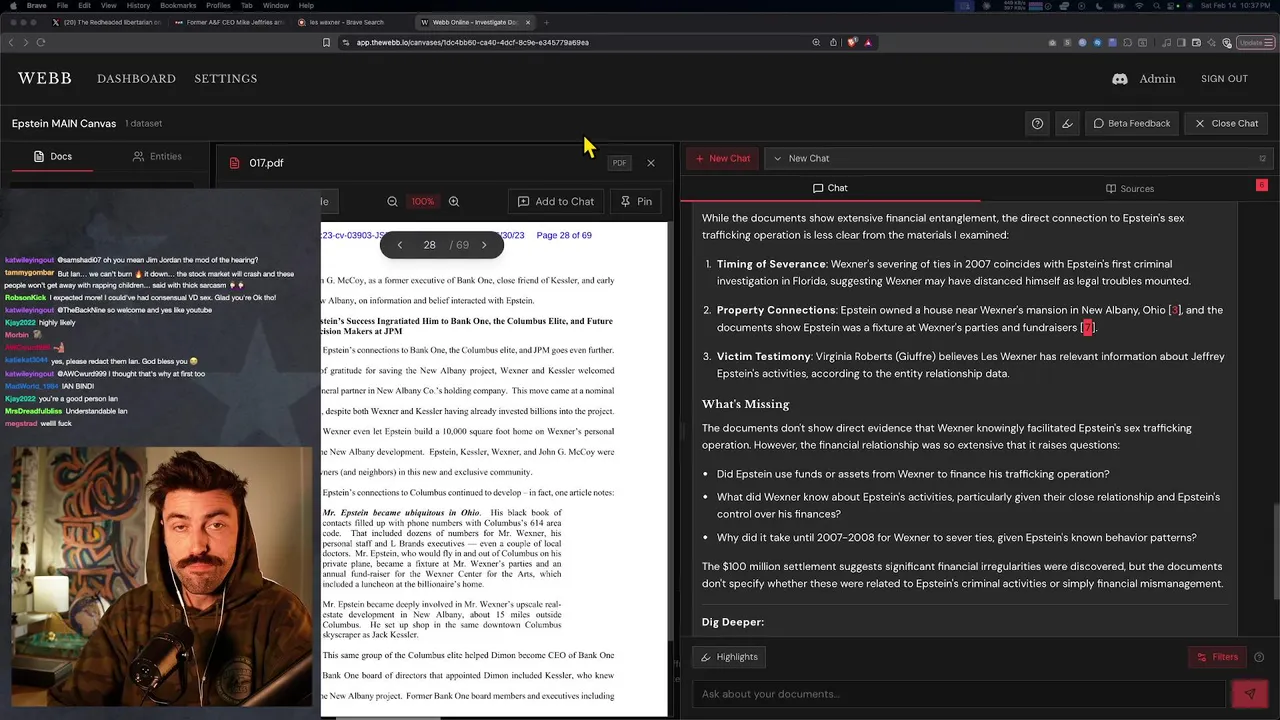Close the 017.pdf document viewer

[x=651, y=163]
